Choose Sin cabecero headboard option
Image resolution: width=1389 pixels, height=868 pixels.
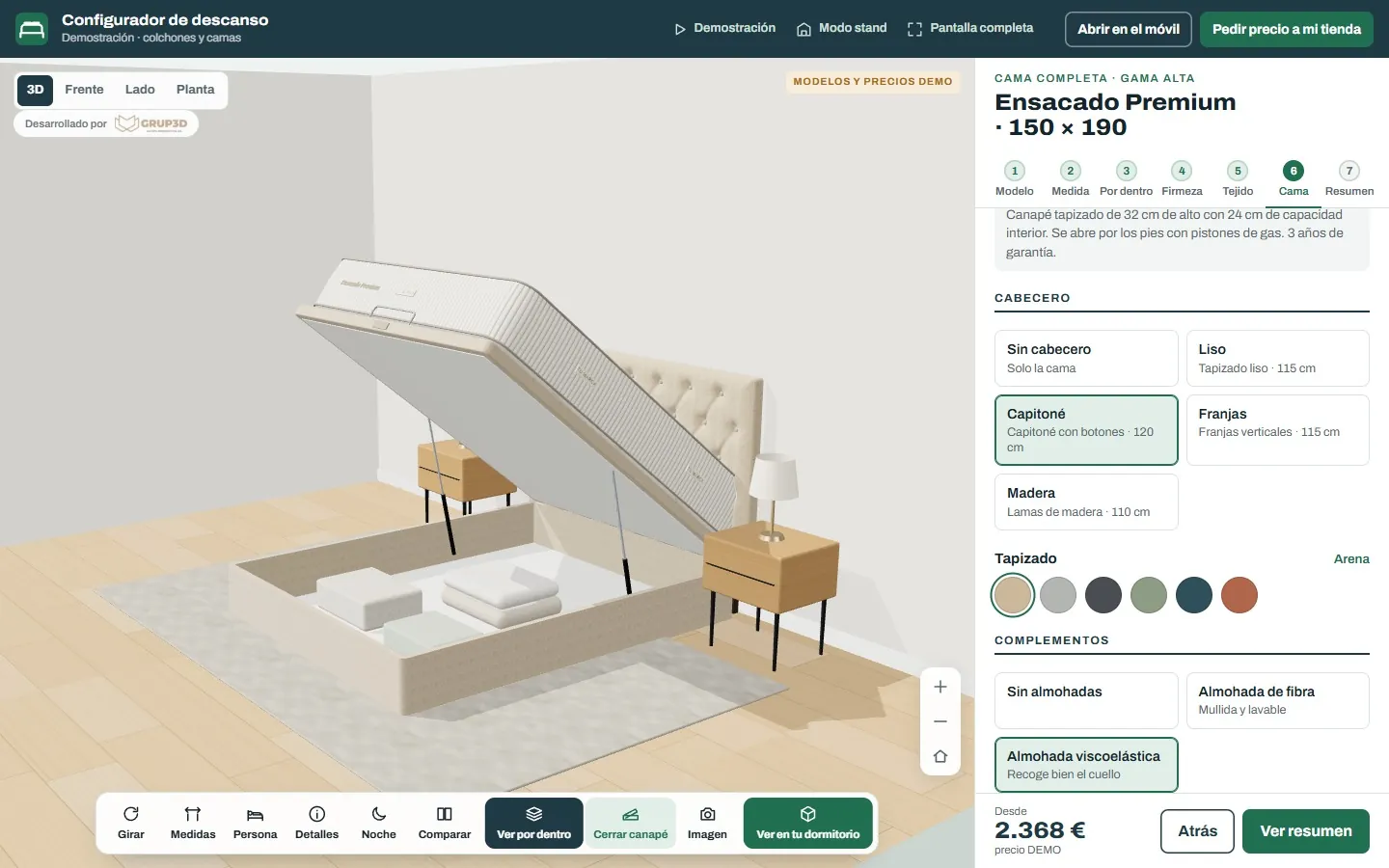1086,358
